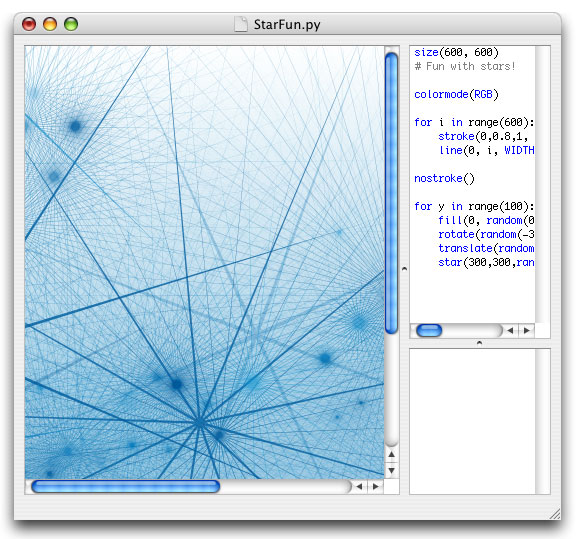This screenshot has height=539, width=579.
Task: Click the blue canvas vertical scroll thumb
Action: [391, 193]
